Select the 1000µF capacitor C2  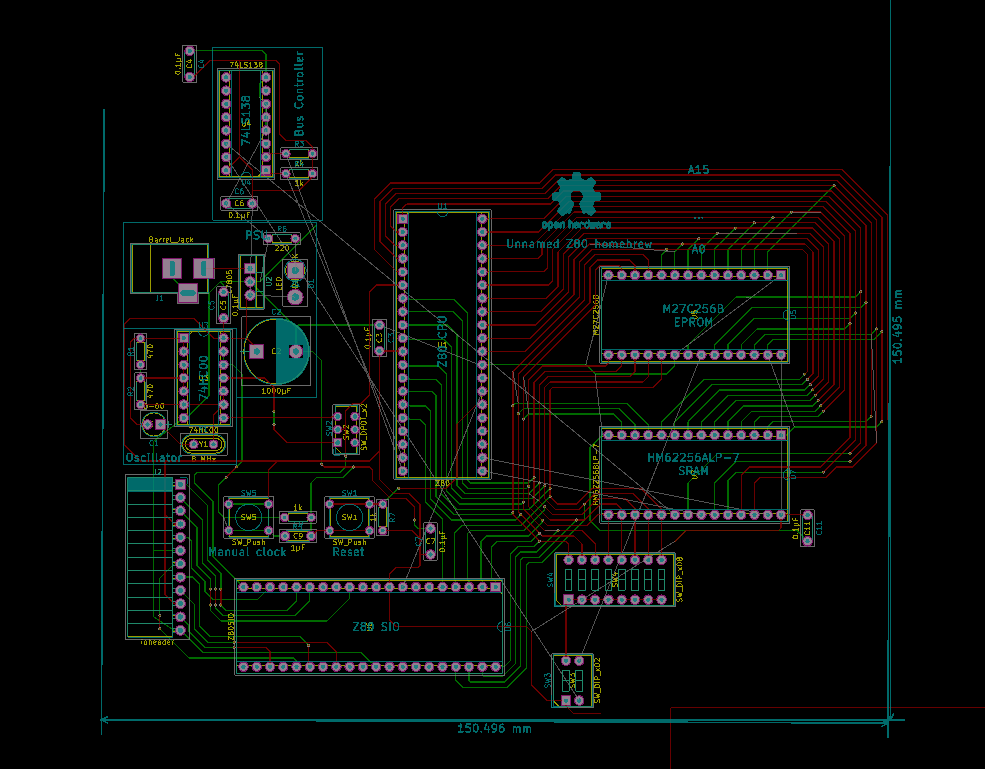coord(276,351)
